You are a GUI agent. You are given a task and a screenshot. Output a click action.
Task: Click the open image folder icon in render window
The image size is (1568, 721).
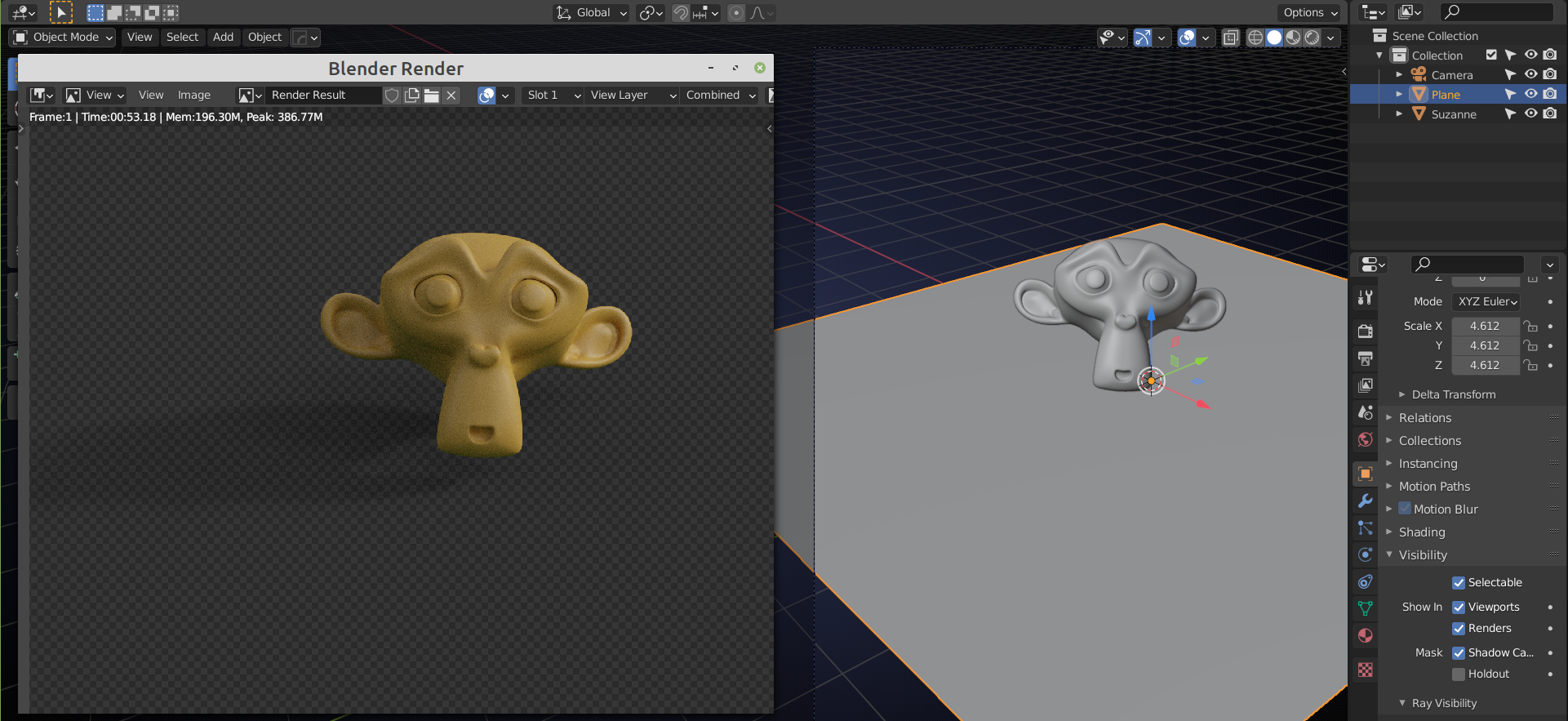click(x=432, y=96)
